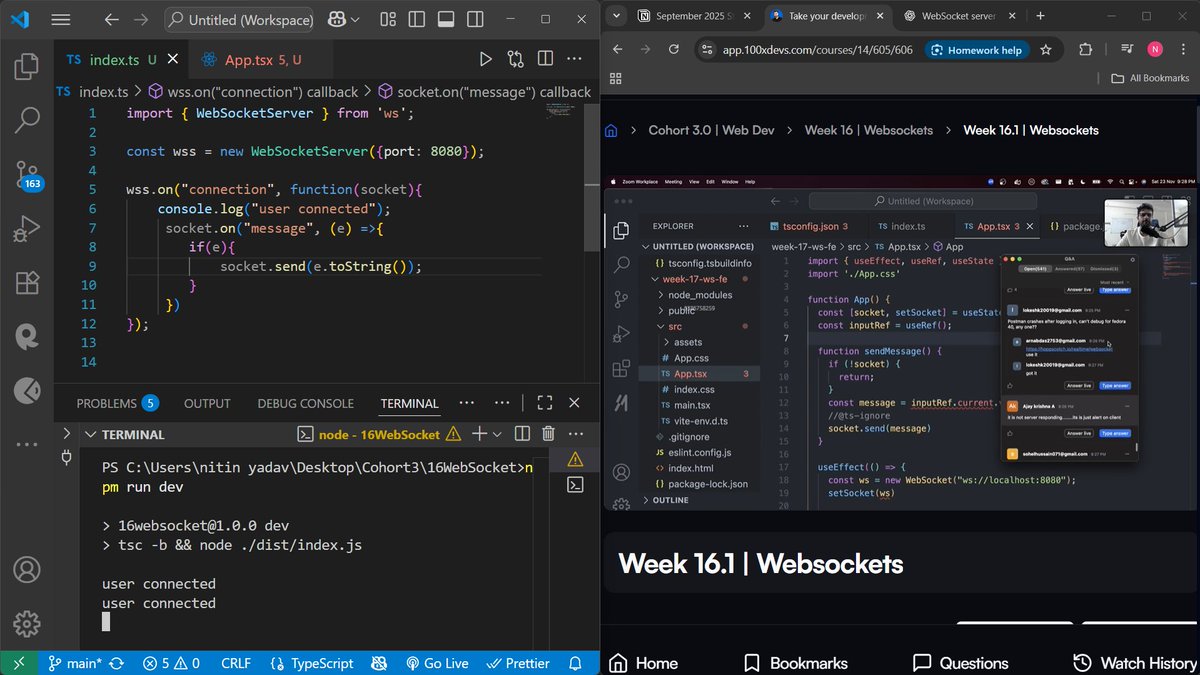Viewport: 1200px width, 675px height.
Task: Open the new terminal launch profile dropdown
Action: [498, 434]
